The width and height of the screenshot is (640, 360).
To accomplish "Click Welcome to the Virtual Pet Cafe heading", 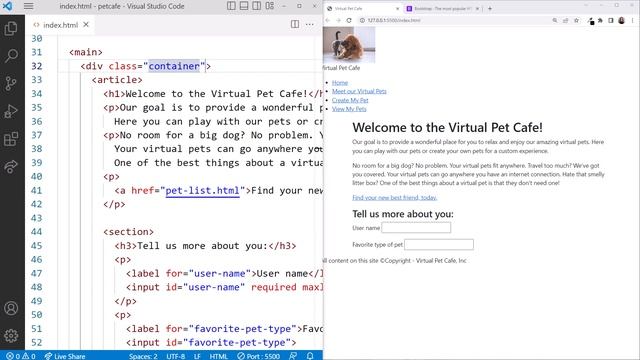I will (447, 127).
